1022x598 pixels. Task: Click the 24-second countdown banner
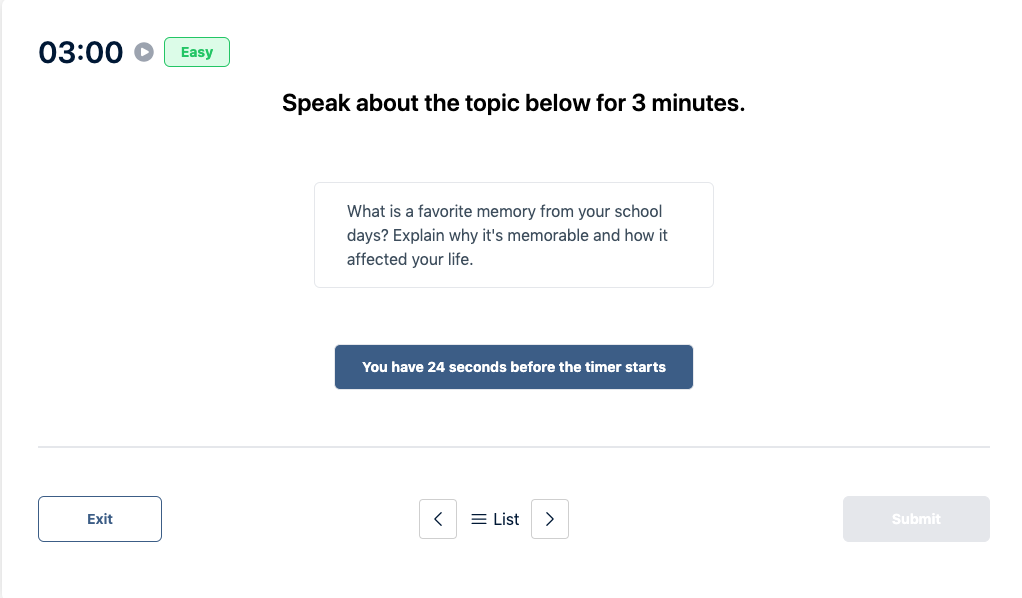[513, 367]
